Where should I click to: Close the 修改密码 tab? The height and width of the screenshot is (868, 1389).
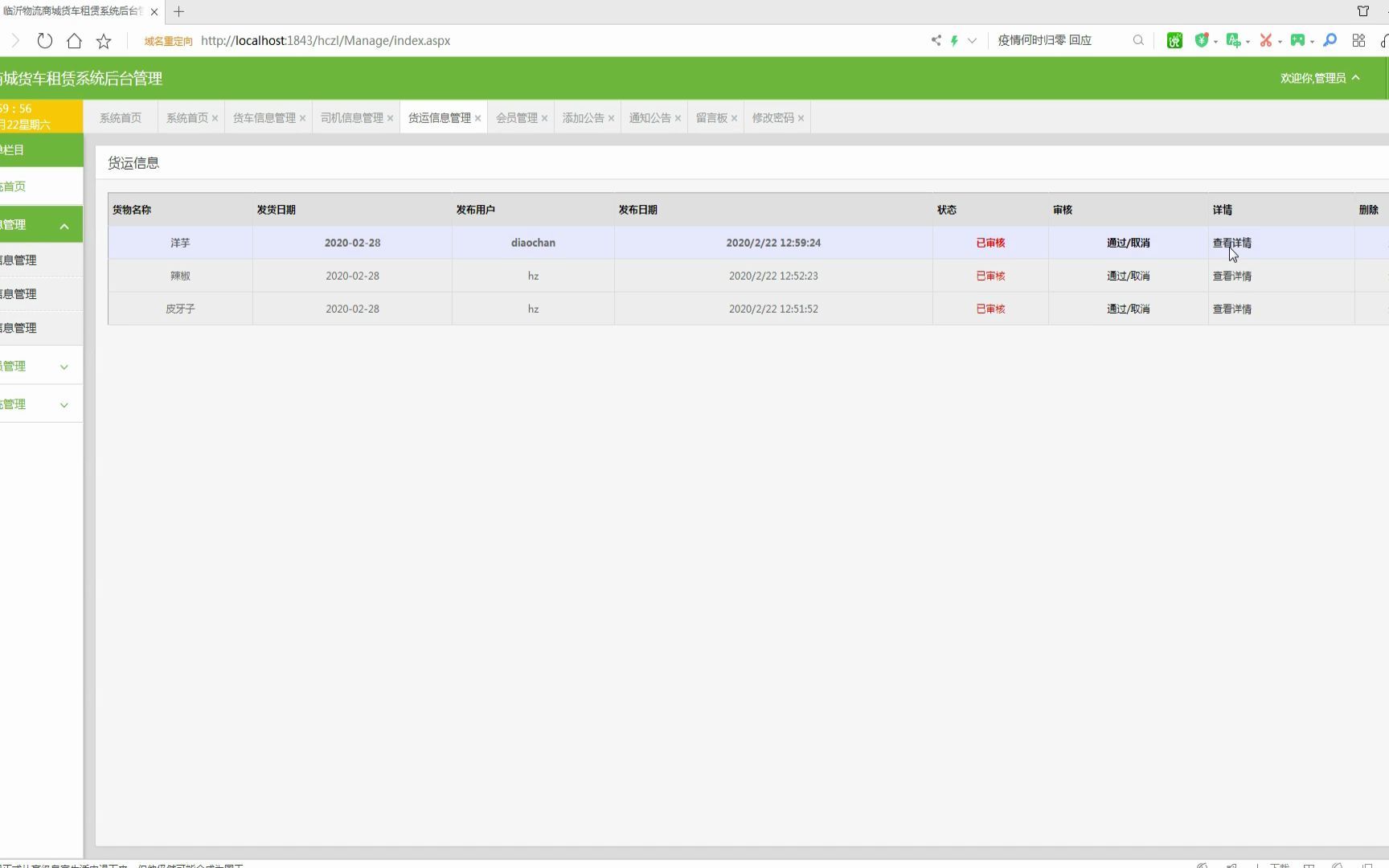click(801, 118)
